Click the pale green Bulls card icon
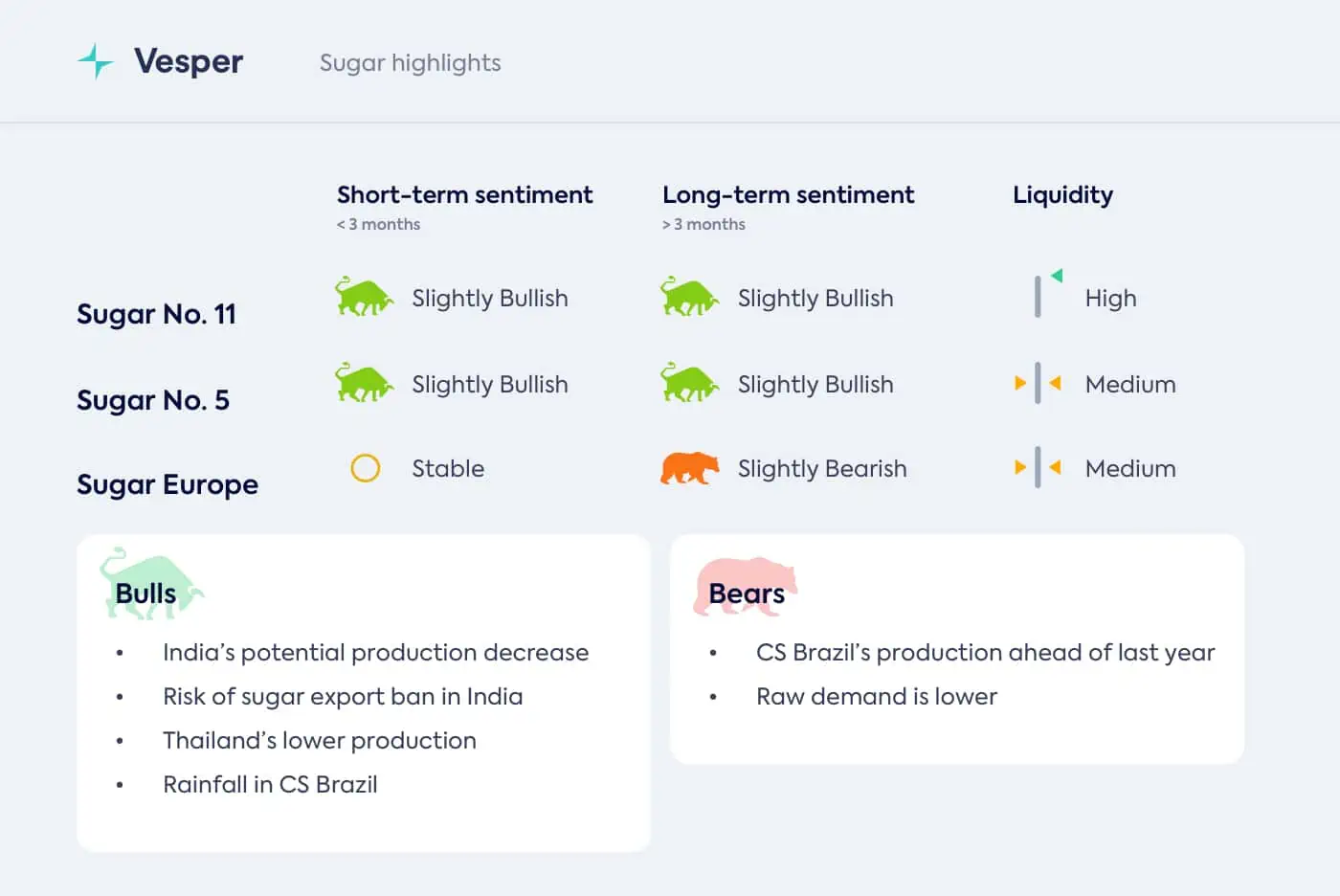 click(x=151, y=584)
